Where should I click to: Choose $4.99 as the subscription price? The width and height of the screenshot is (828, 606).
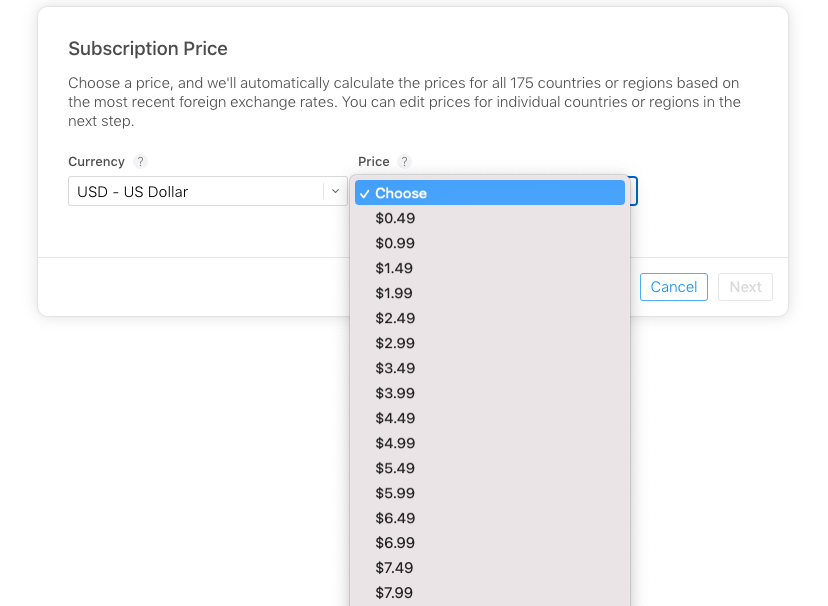tap(395, 443)
